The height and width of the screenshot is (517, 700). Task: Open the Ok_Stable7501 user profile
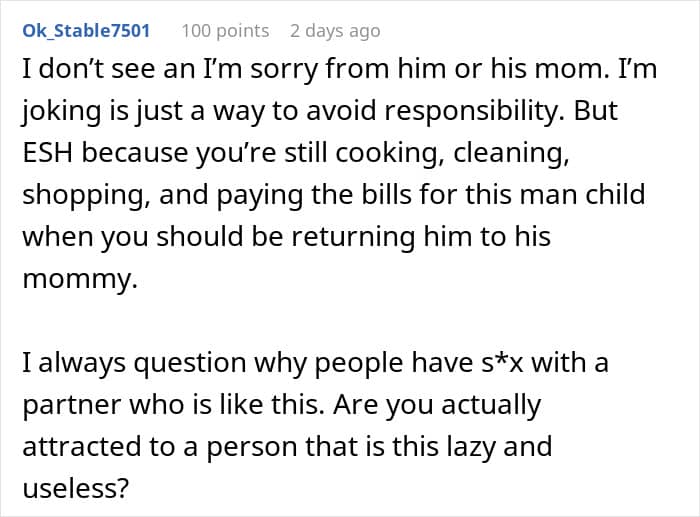[x=86, y=31]
